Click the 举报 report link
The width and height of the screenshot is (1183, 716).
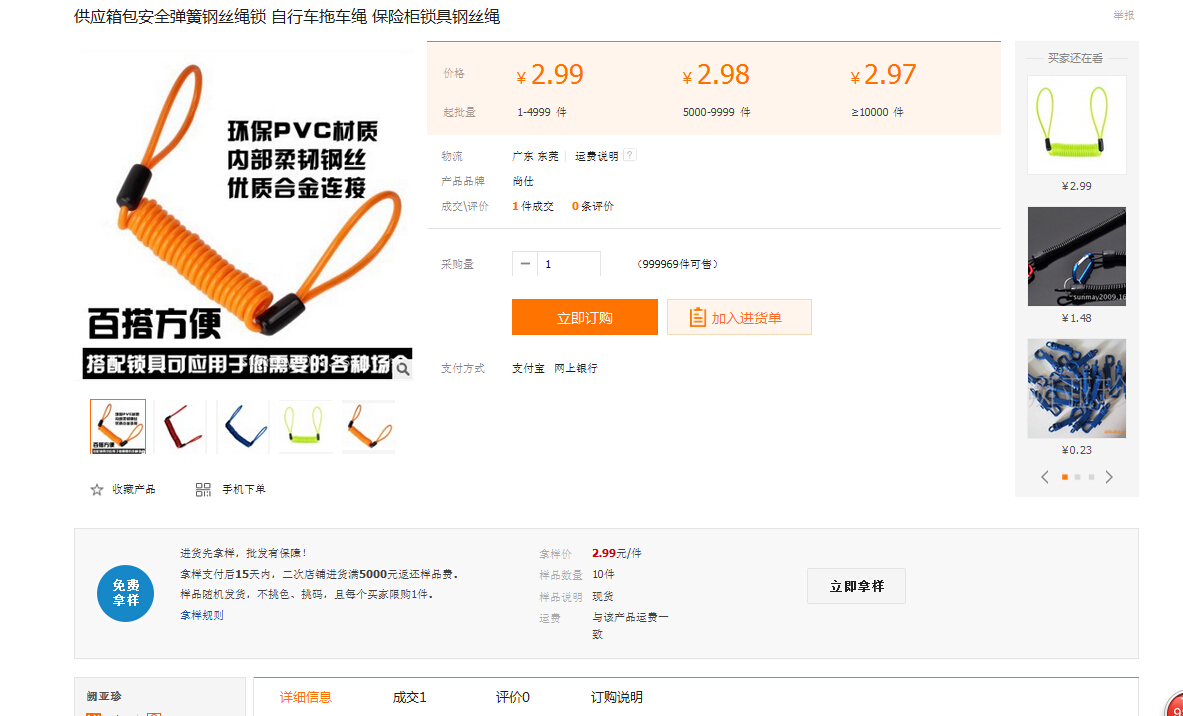click(1124, 16)
